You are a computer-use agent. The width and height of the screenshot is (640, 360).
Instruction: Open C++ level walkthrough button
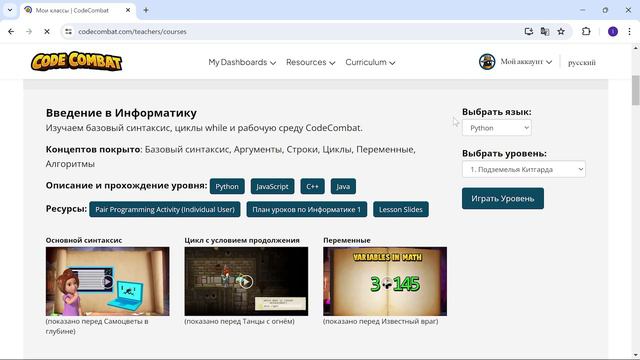(x=312, y=186)
